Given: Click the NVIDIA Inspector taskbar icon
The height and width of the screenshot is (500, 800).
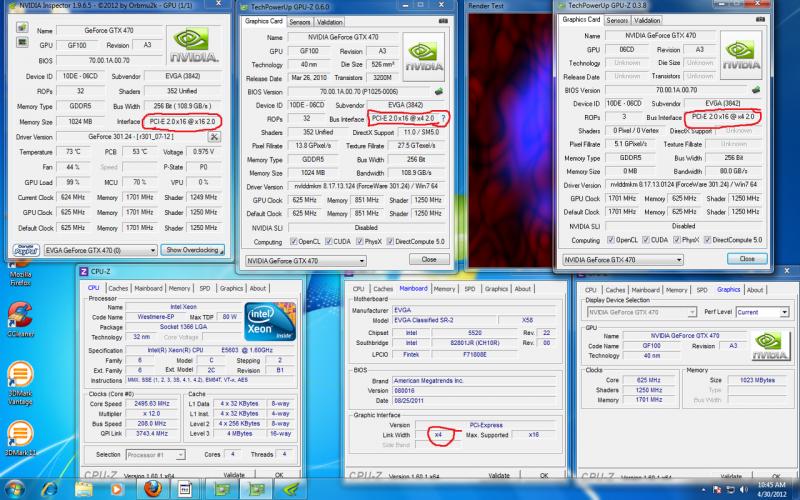Looking at the screenshot, I should 291,489.
